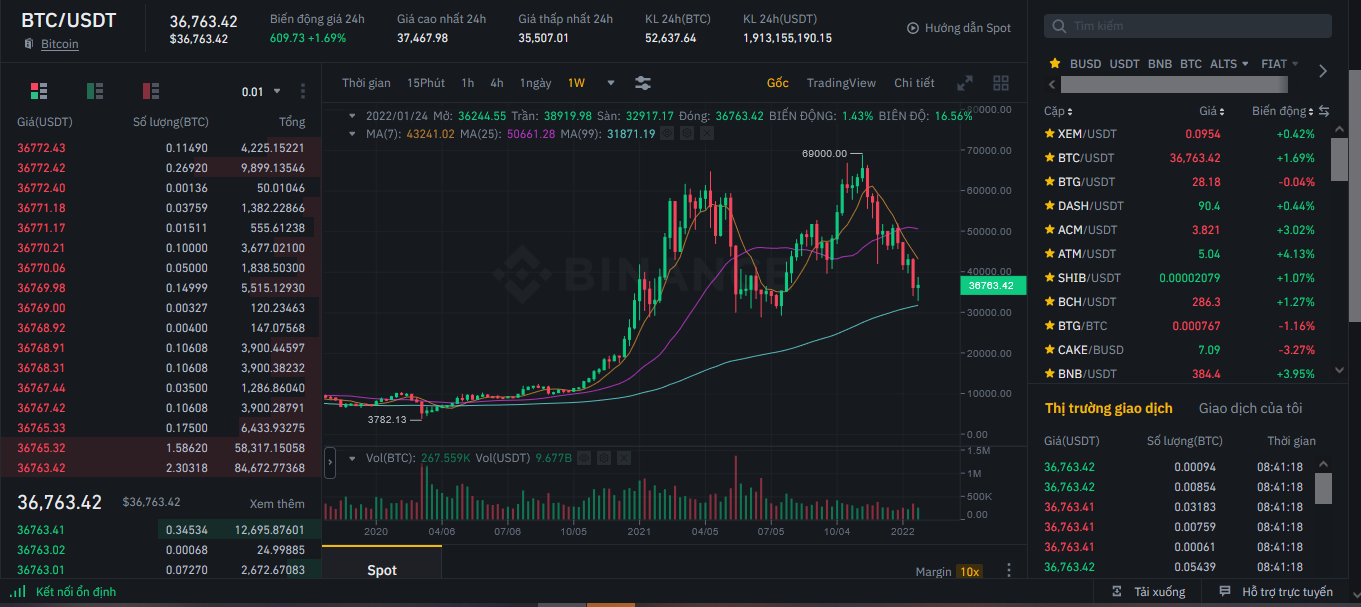Expand more chart interval options arrow

(x=611, y=83)
